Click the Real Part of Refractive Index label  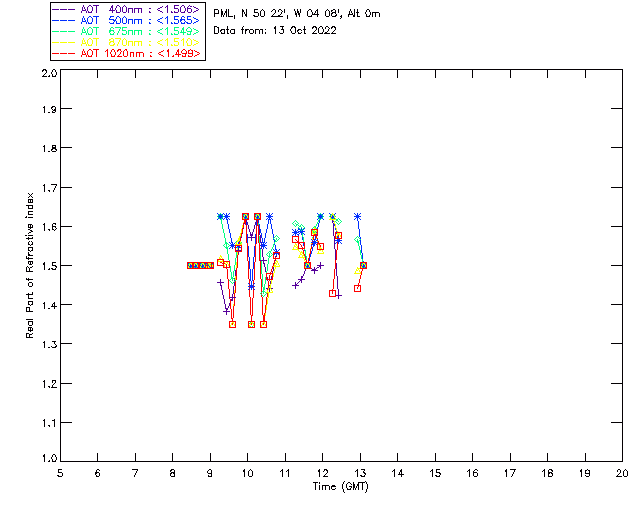(29, 265)
